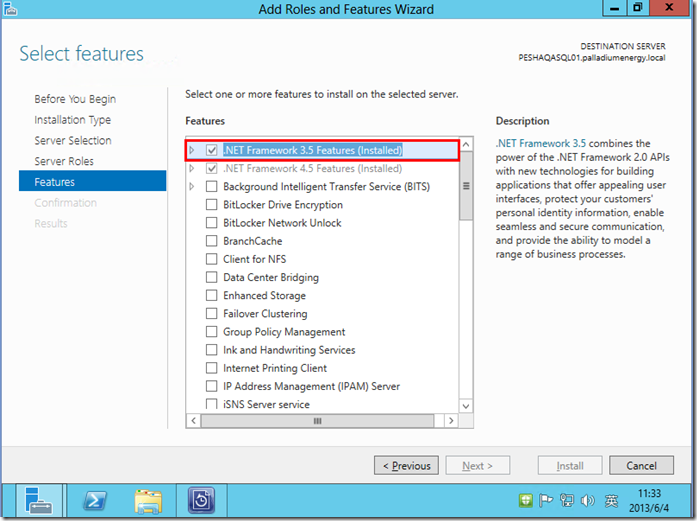This screenshot has height=521, width=697.
Task: Check Ink and Handwriting Services
Action: coord(212,350)
